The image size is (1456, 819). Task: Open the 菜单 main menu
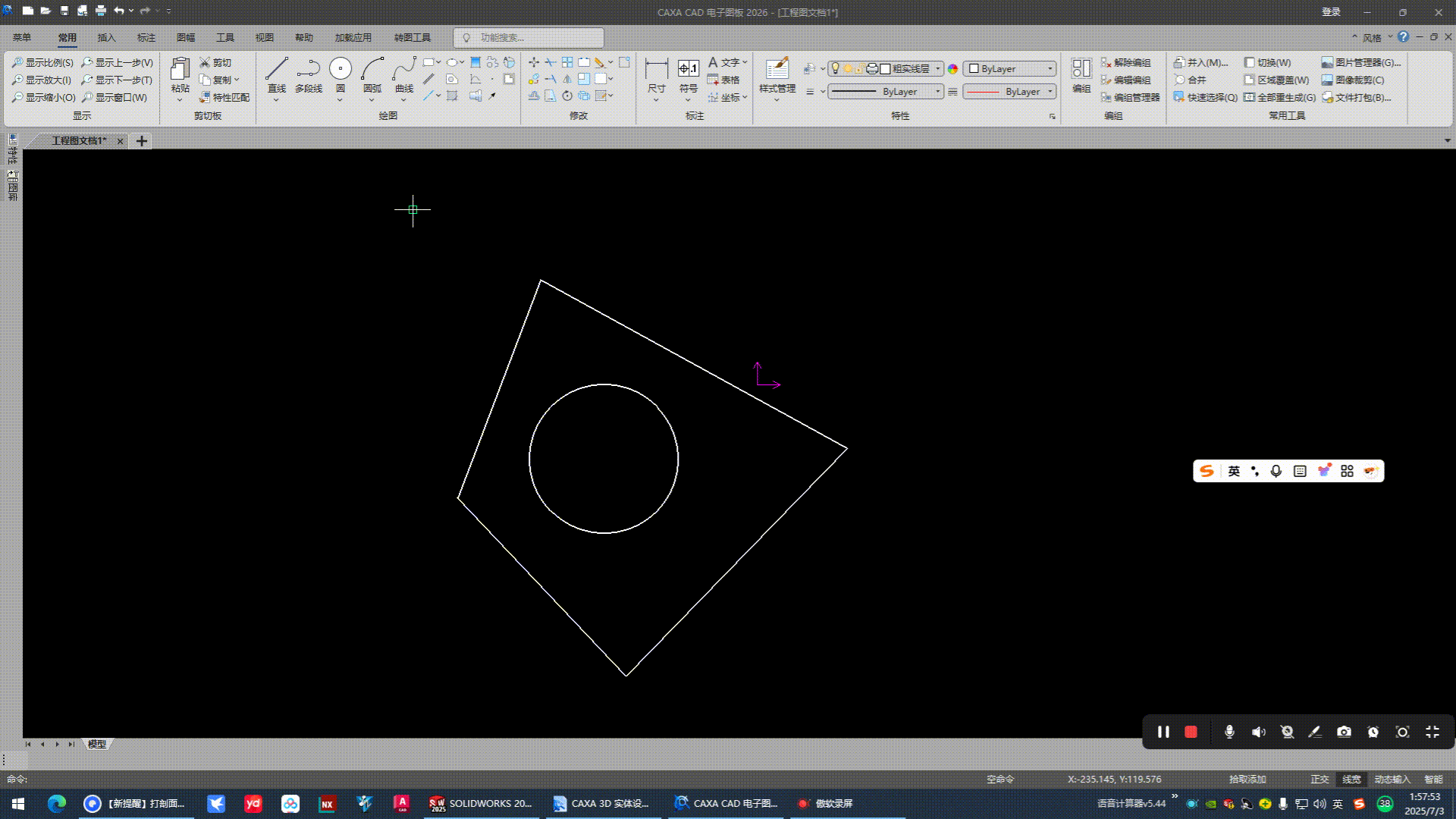tap(22, 37)
